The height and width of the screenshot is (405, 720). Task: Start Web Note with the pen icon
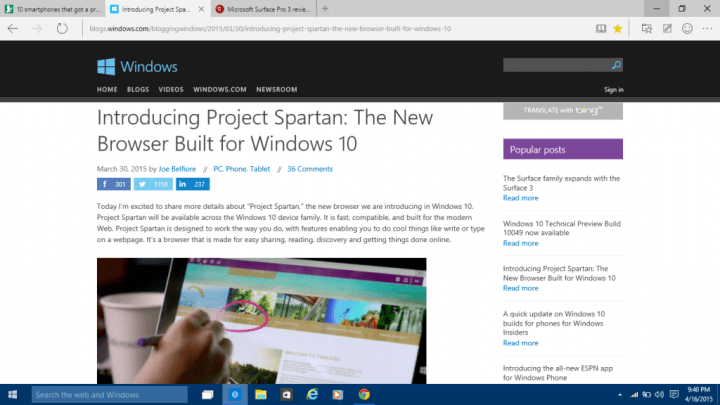(x=667, y=28)
